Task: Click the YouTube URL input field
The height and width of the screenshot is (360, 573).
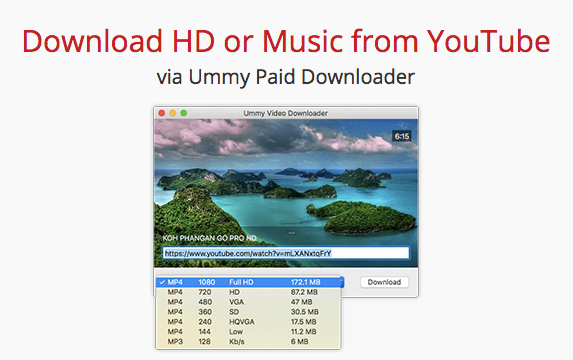Action: (286, 253)
